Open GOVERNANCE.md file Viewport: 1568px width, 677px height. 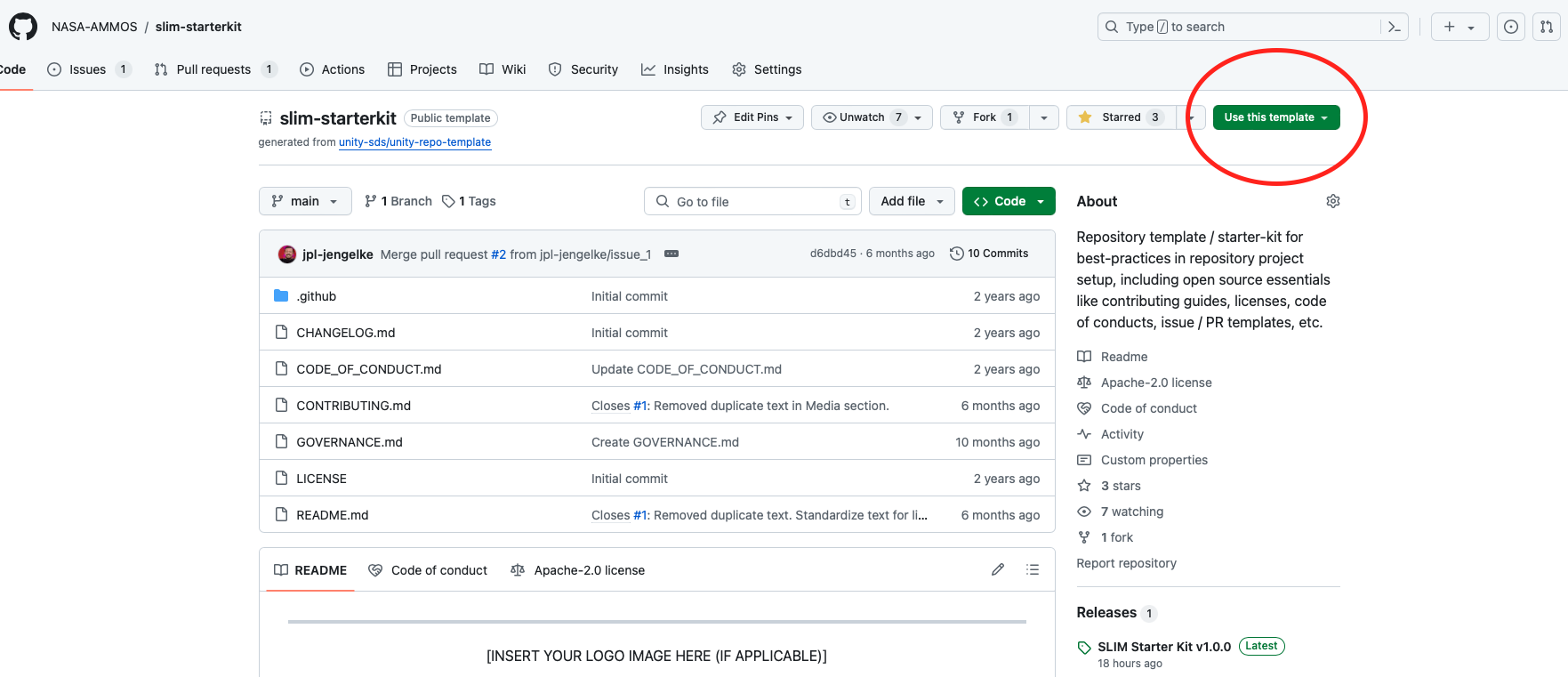click(x=350, y=442)
